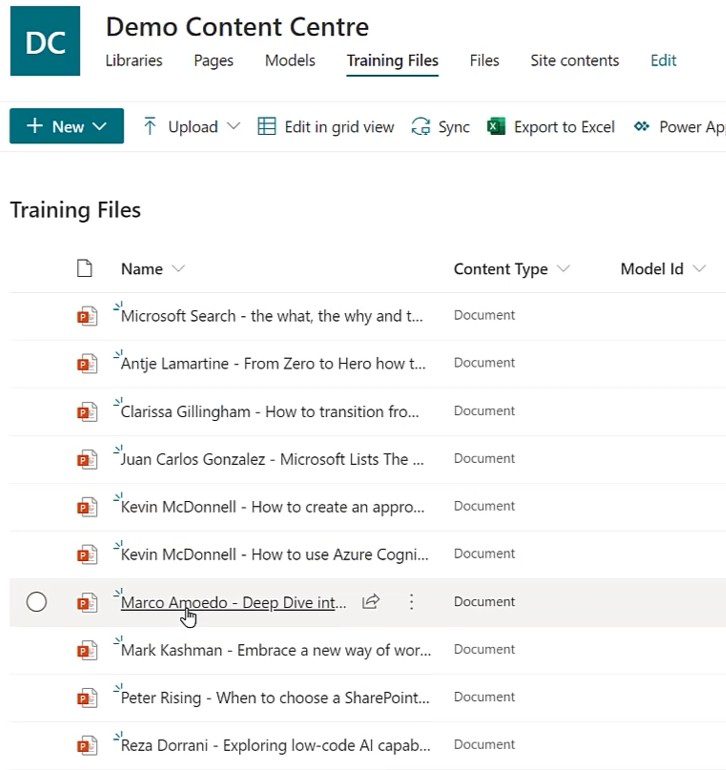Open the three-dot menu for Marco Amoedo file
Screen dimensions: 726x770
tap(412, 602)
